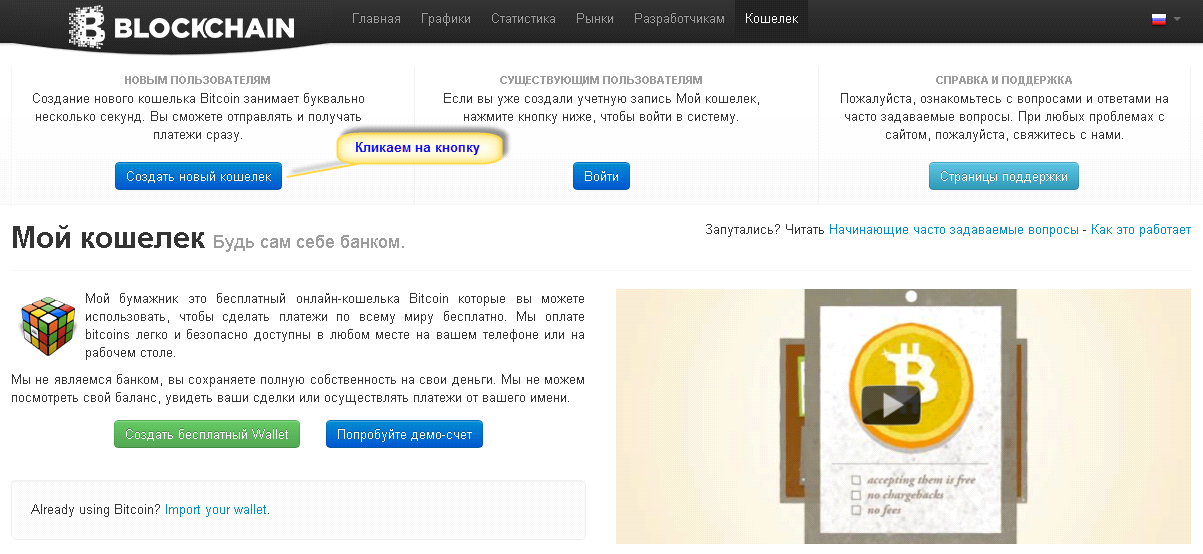Click the СПРАВКА И ПОДДЕРЖКА heading
This screenshot has height=554, width=1203.
[1004, 79]
